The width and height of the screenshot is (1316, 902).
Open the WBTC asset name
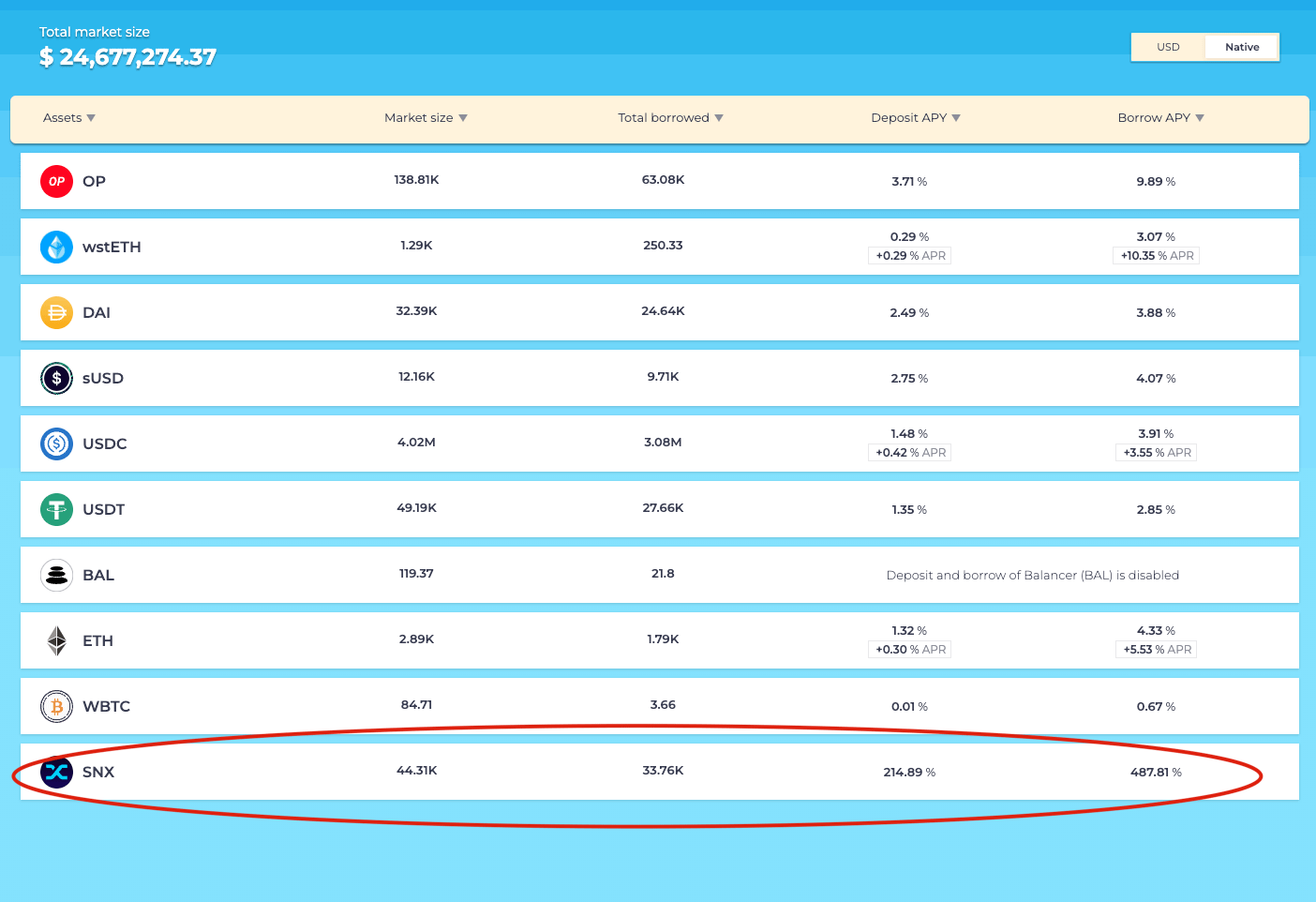pos(106,706)
